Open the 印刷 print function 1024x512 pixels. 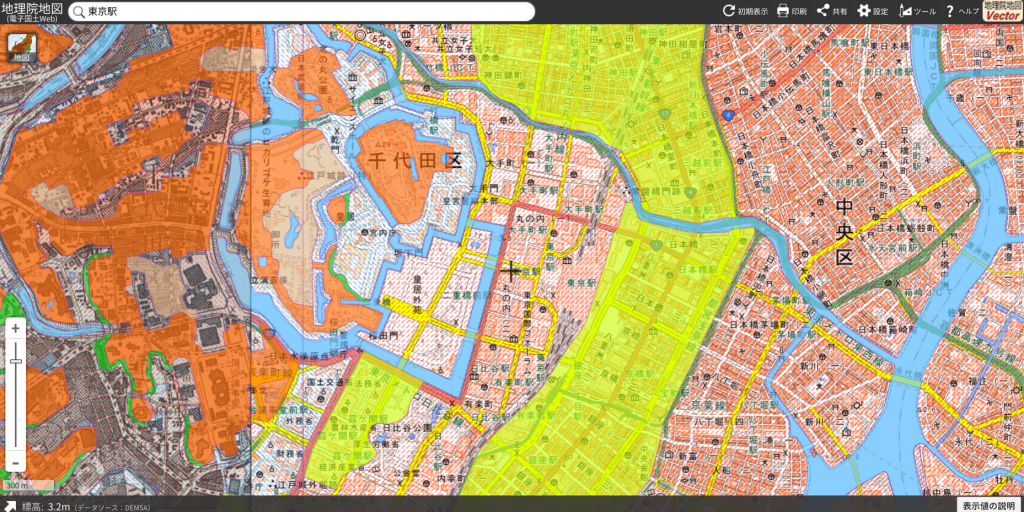point(792,11)
